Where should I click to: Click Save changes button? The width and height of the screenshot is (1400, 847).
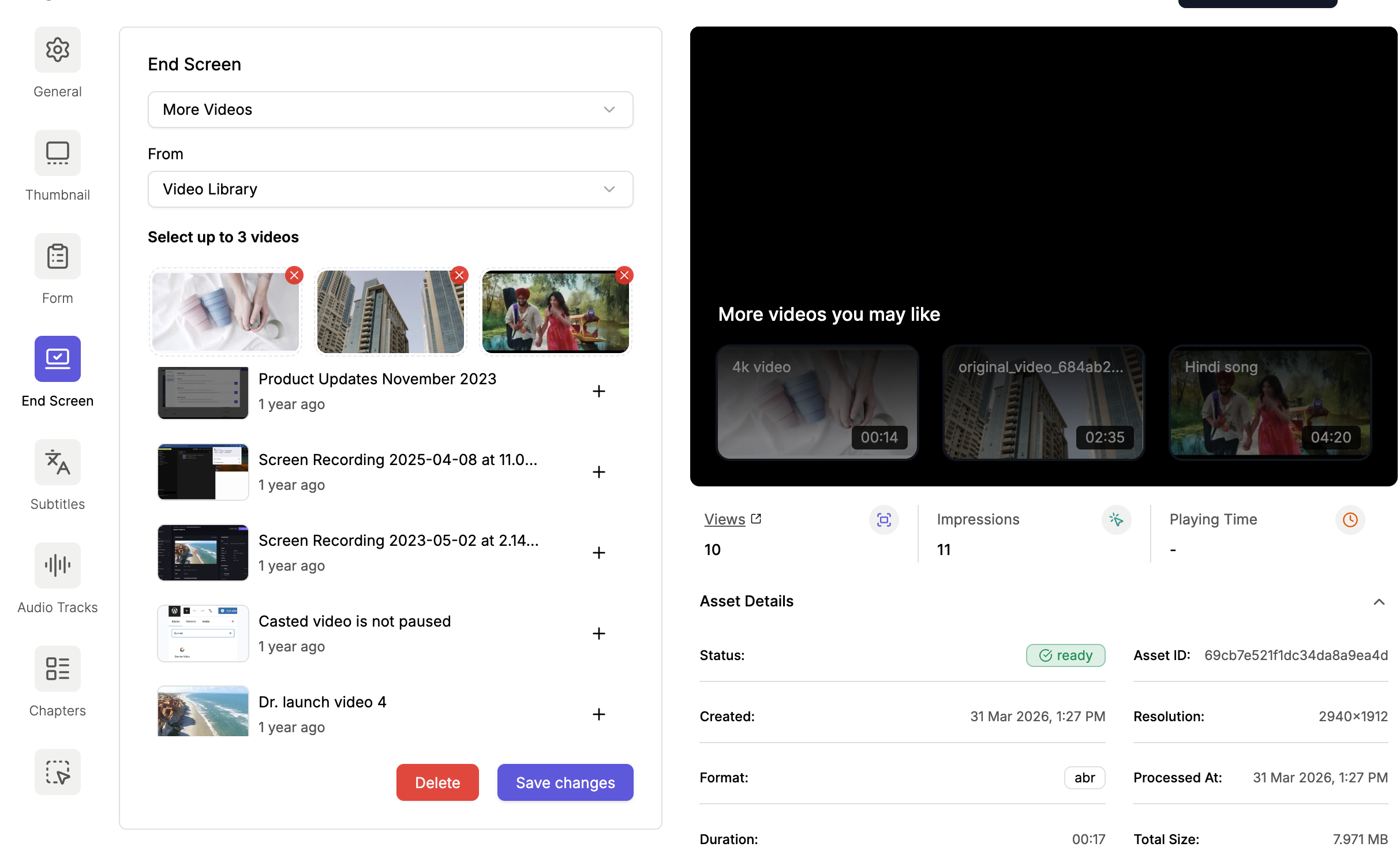click(x=565, y=782)
